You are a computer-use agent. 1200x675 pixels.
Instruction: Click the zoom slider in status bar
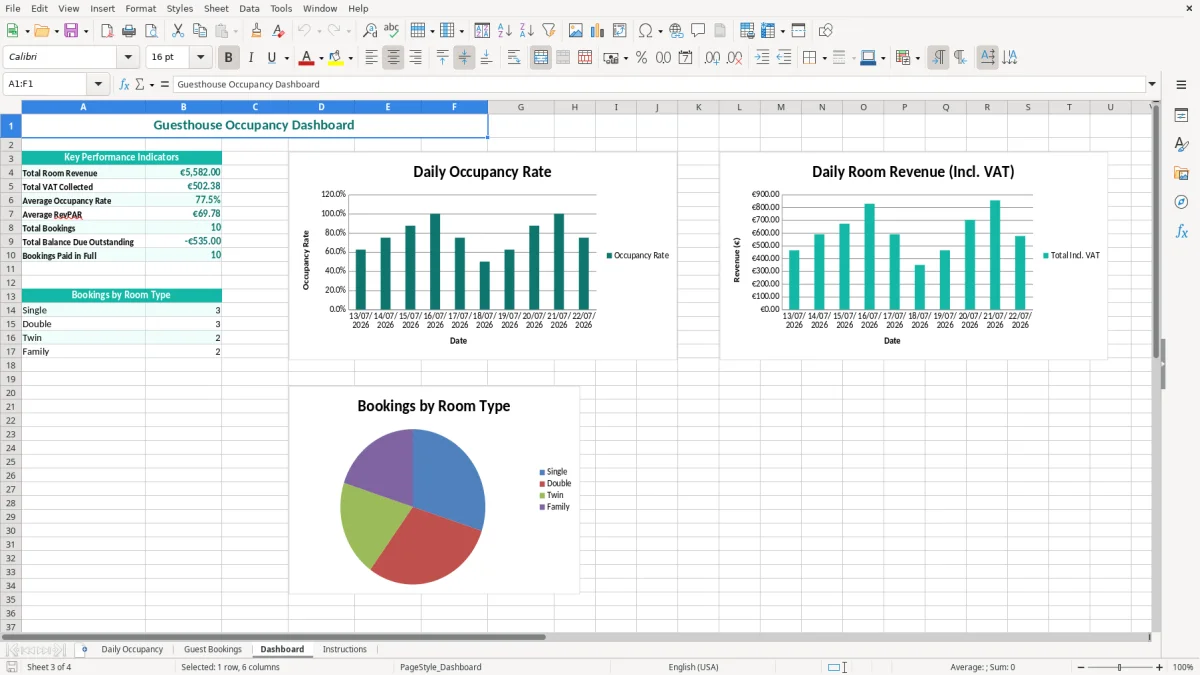click(1120, 667)
